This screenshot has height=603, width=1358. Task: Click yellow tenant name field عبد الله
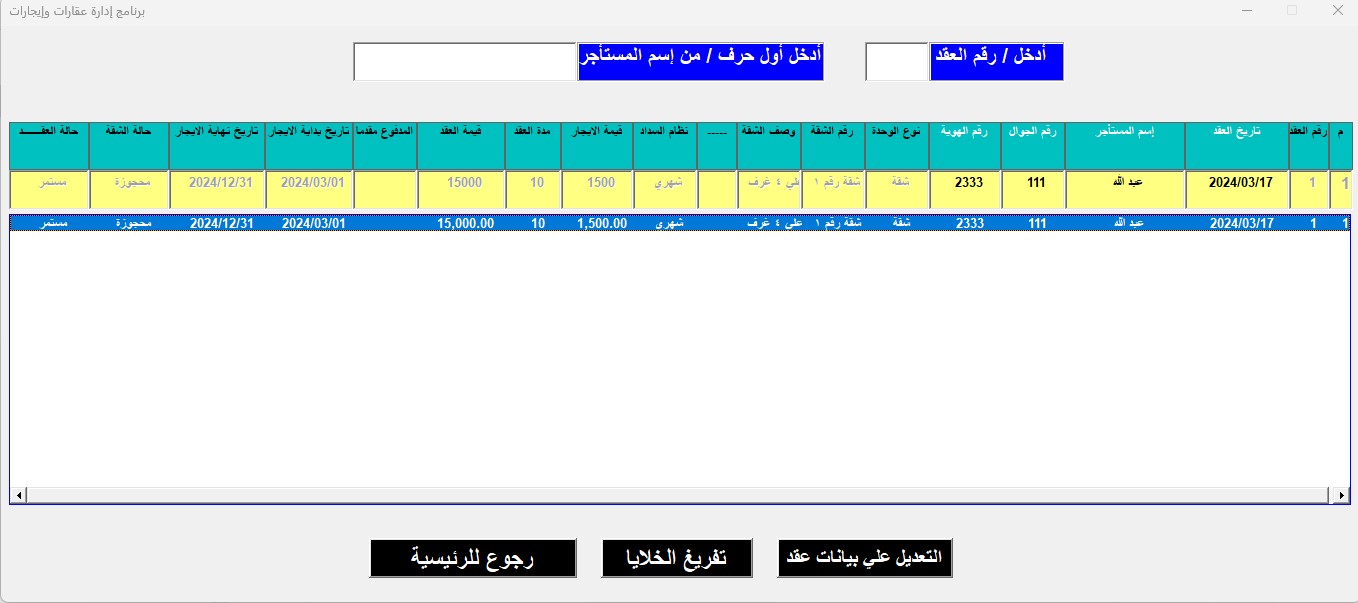(1125, 189)
